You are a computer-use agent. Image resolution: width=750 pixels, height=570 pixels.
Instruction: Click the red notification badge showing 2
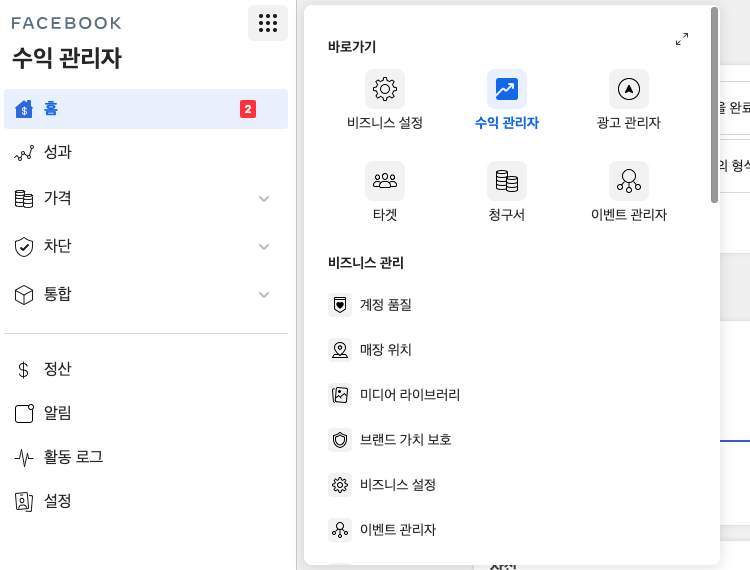(x=248, y=109)
